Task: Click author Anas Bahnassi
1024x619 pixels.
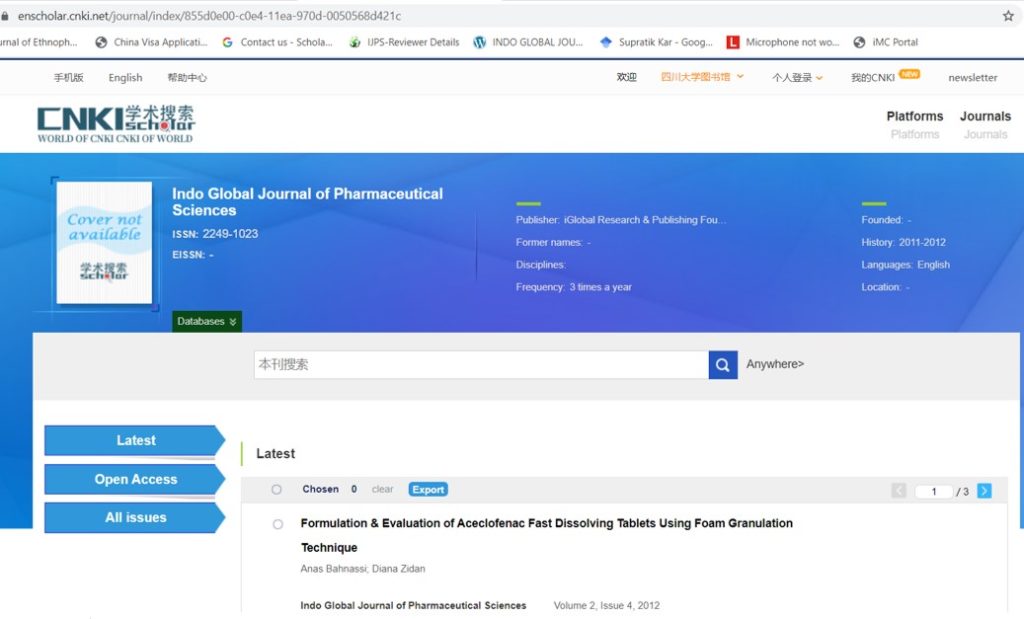Action: [333, 569]
